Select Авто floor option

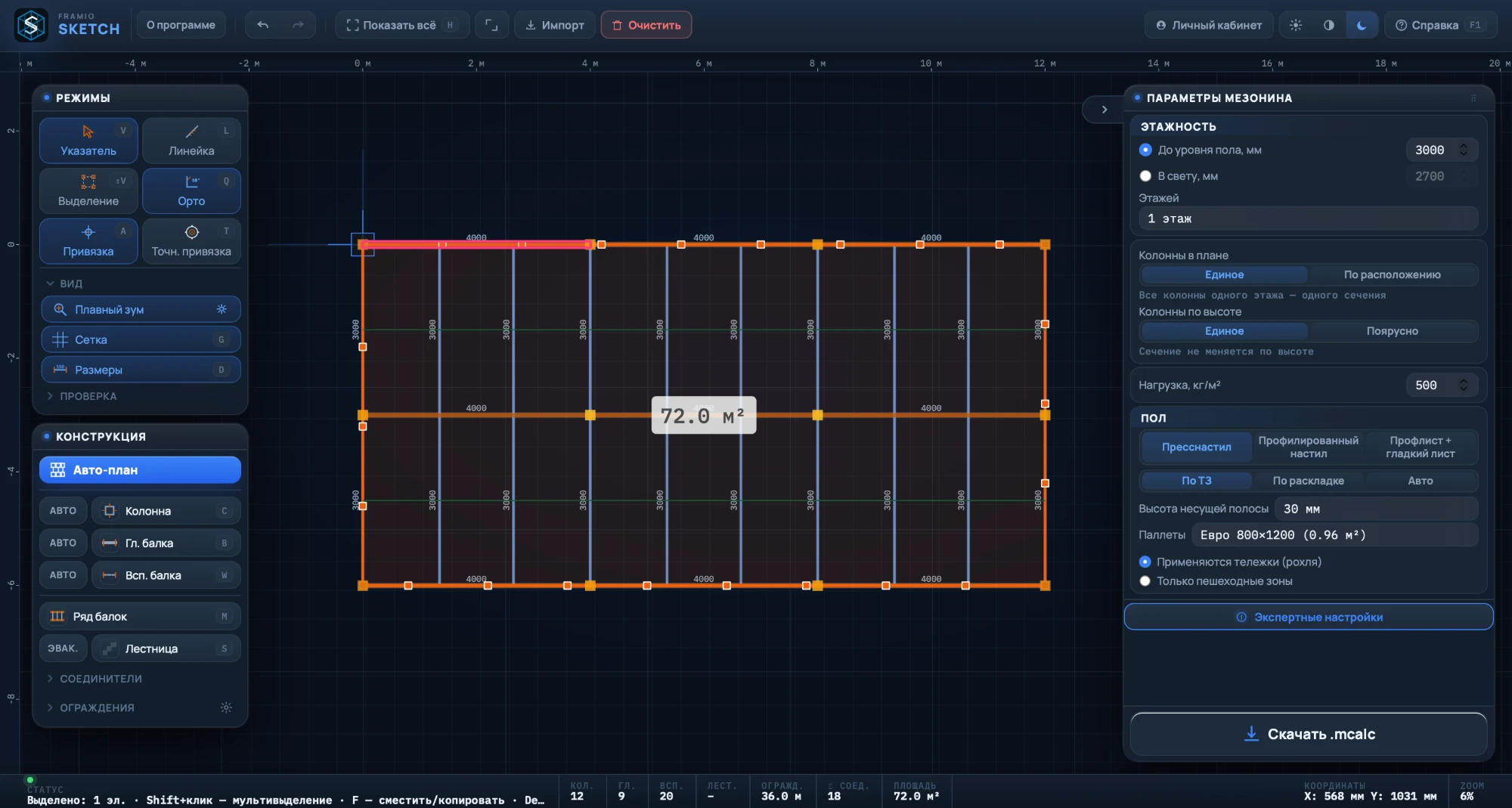pos(1420,481)
